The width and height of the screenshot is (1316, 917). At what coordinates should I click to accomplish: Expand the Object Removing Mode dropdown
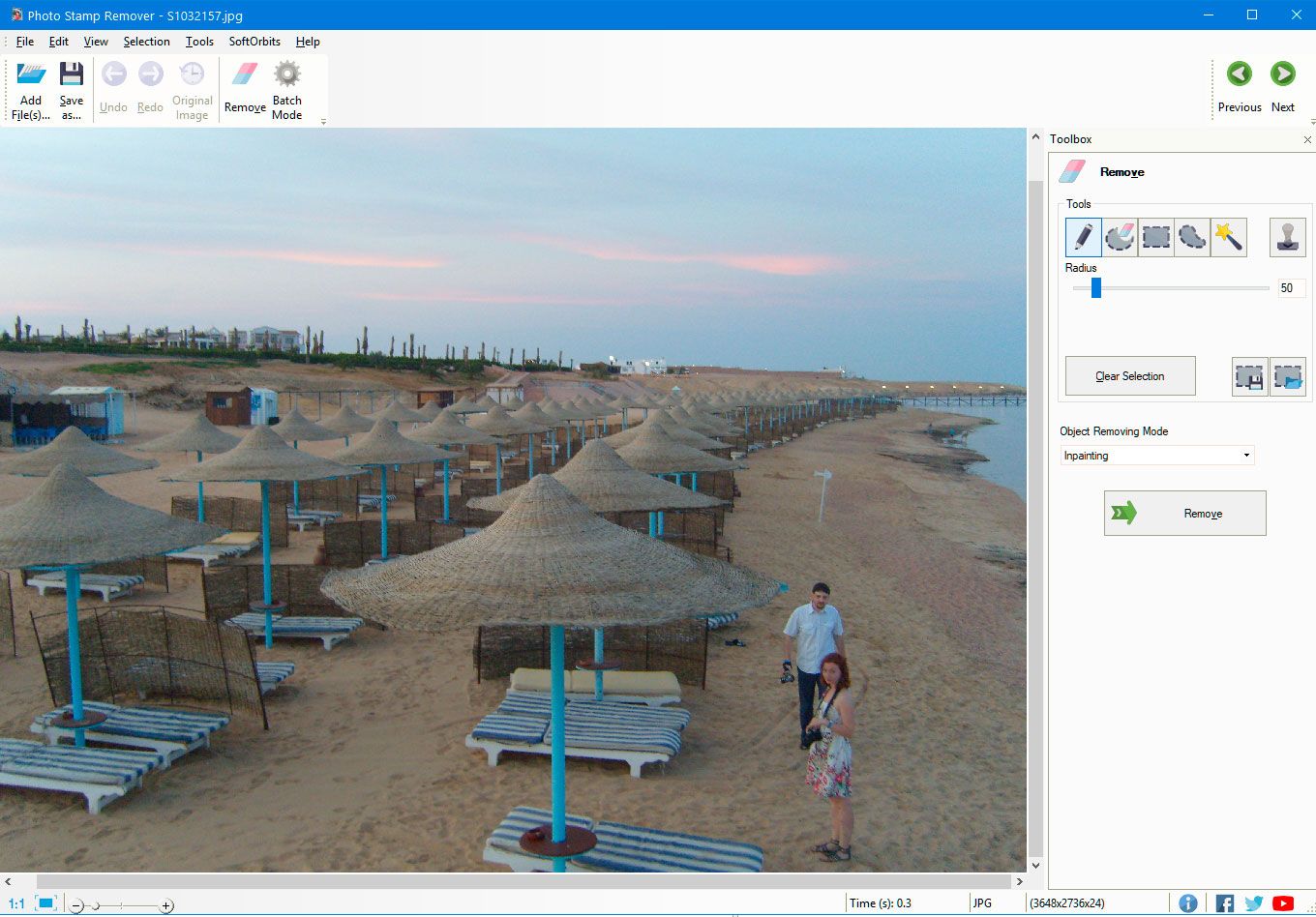point(1157,456)
